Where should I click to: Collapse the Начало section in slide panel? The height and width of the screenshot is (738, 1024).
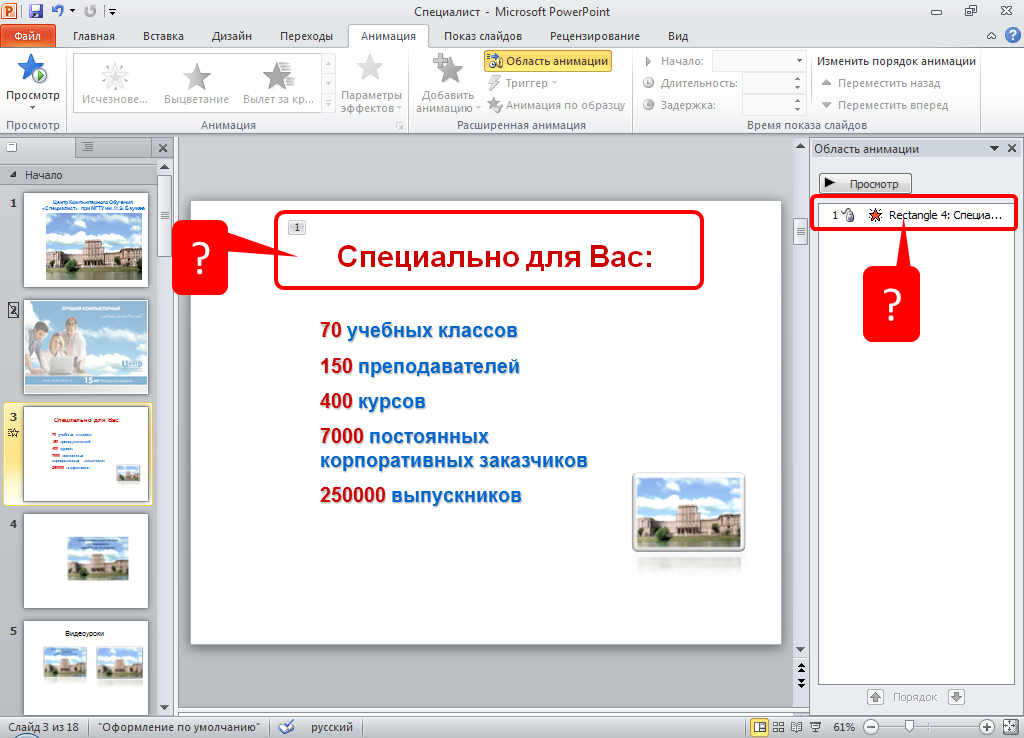click(14, 175)
